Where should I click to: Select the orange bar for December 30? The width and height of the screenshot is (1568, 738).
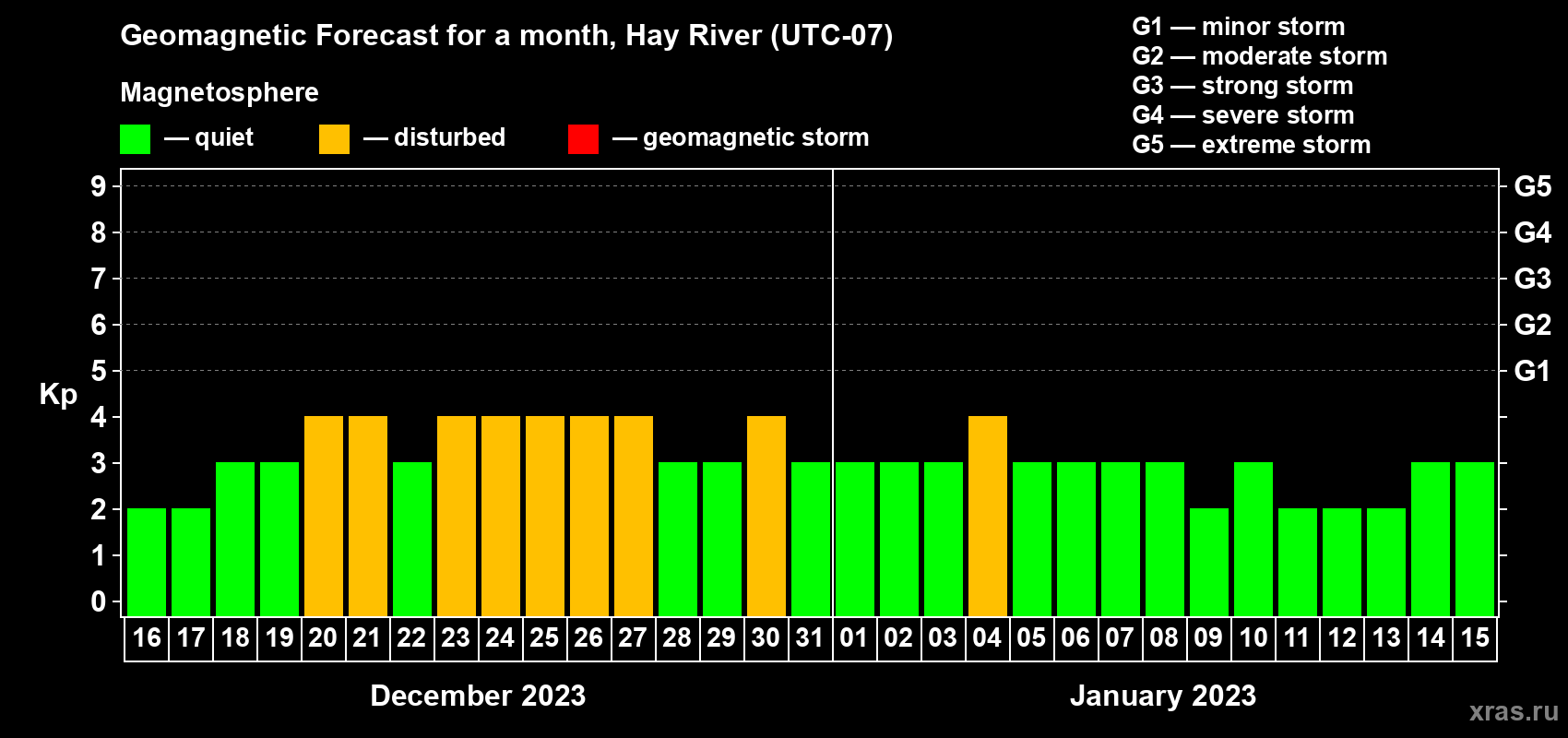766,516
